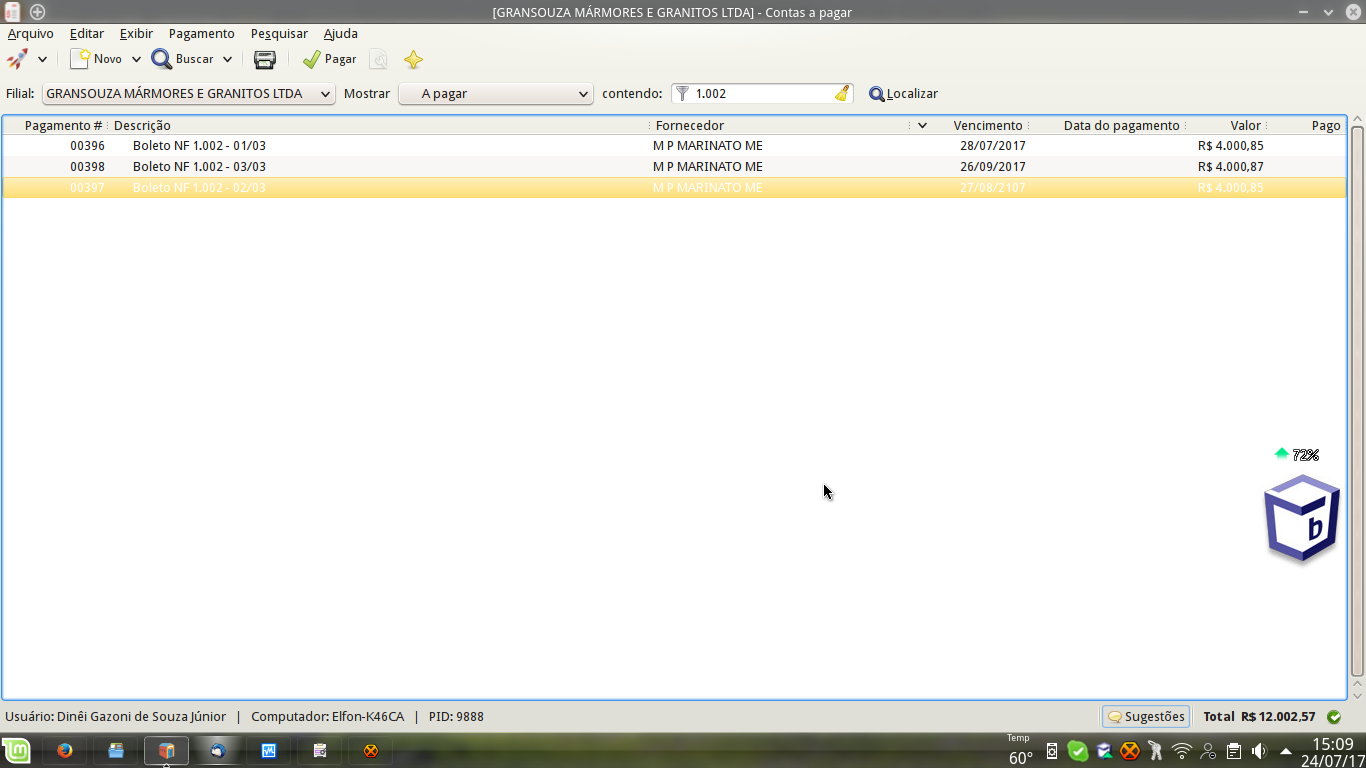This screenshot has height=768, width=1366.
Task: Open the Exibir menu
Action: (x=136, y=33)
